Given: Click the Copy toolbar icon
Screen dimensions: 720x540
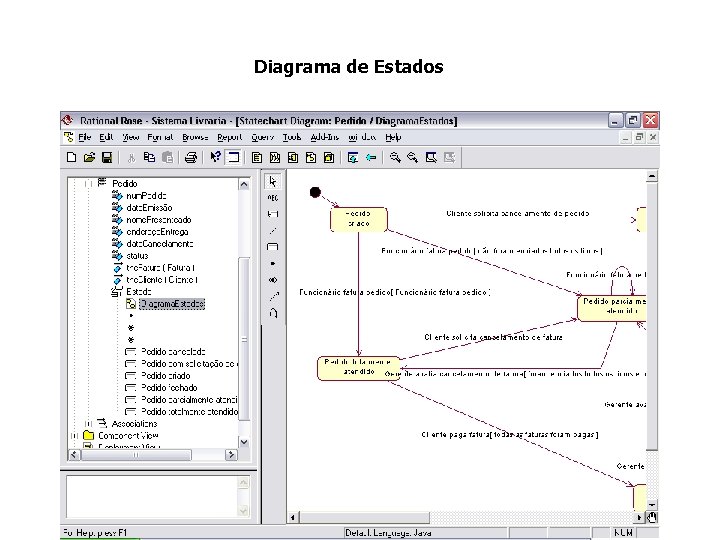Looking at the screenshot, I should pyautogui.click(x=149, y=158).
